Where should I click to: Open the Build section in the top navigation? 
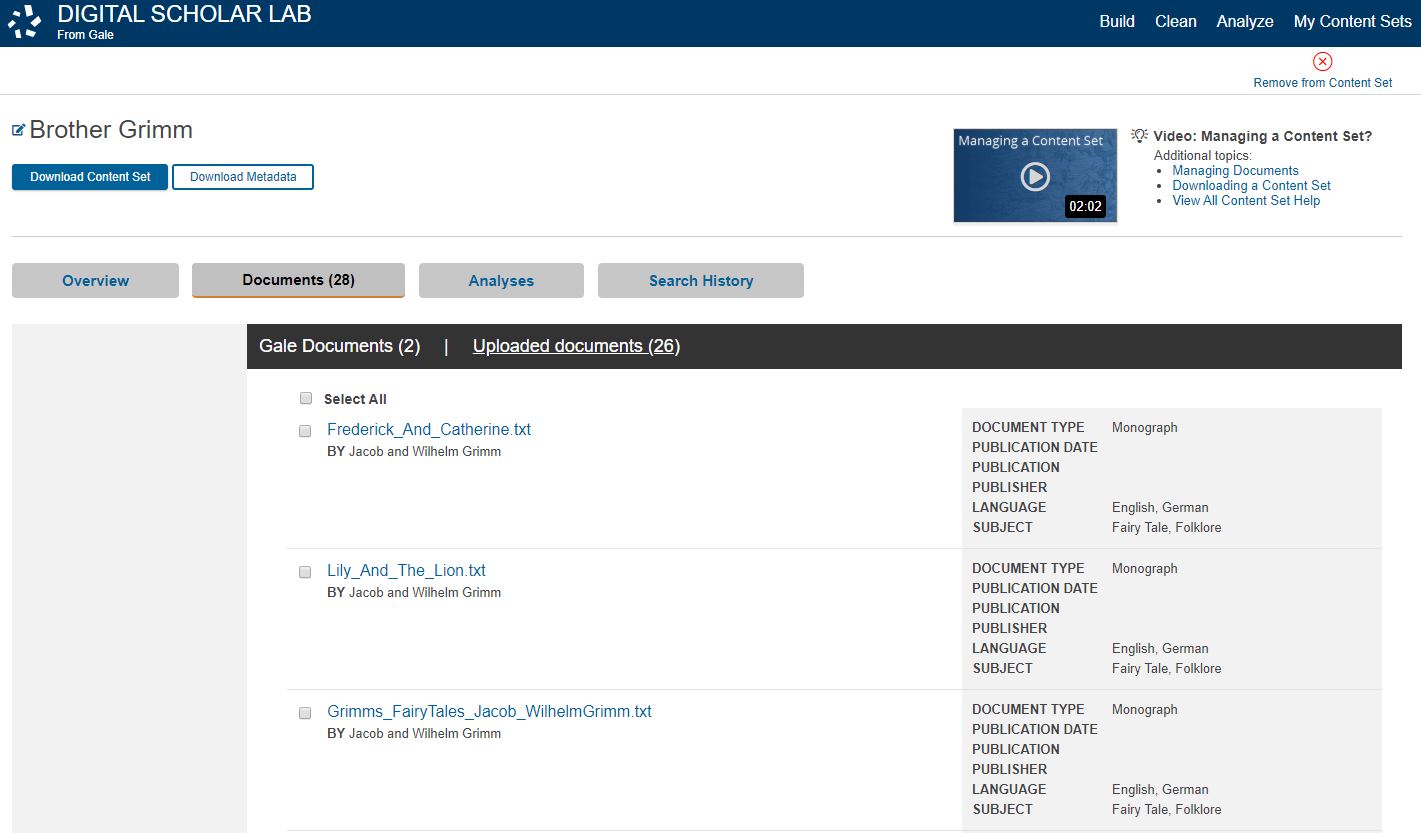(x=1117, y=21)
